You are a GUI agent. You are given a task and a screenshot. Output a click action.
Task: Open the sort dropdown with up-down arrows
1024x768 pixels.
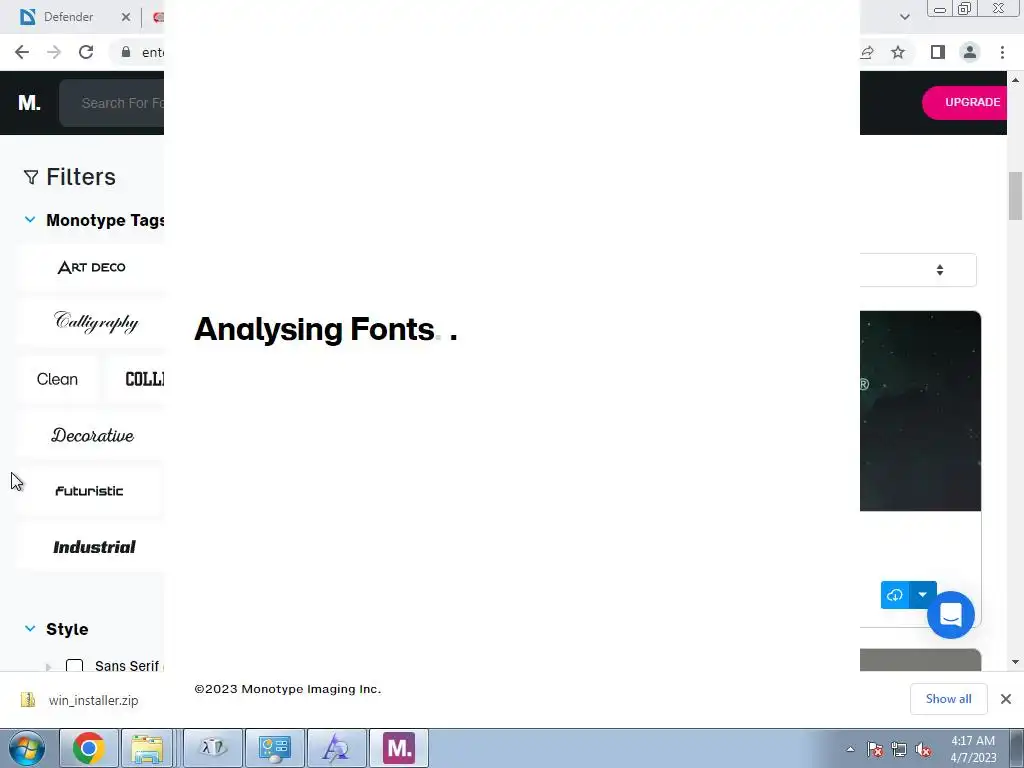click(940, 270)
